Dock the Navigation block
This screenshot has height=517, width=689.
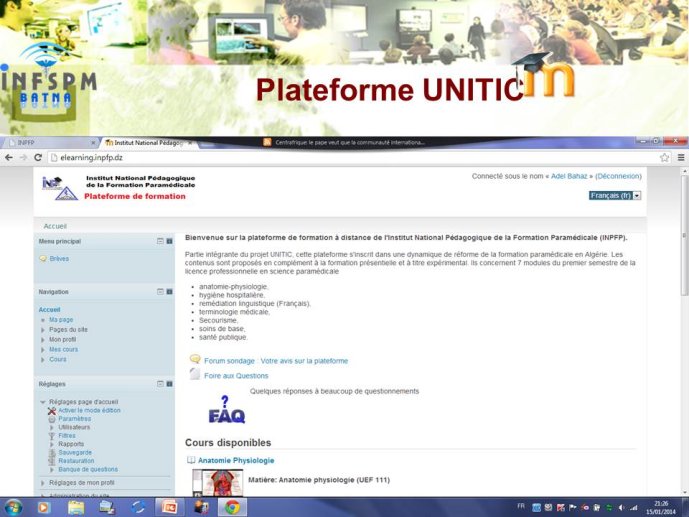click(x=169, y=292)
